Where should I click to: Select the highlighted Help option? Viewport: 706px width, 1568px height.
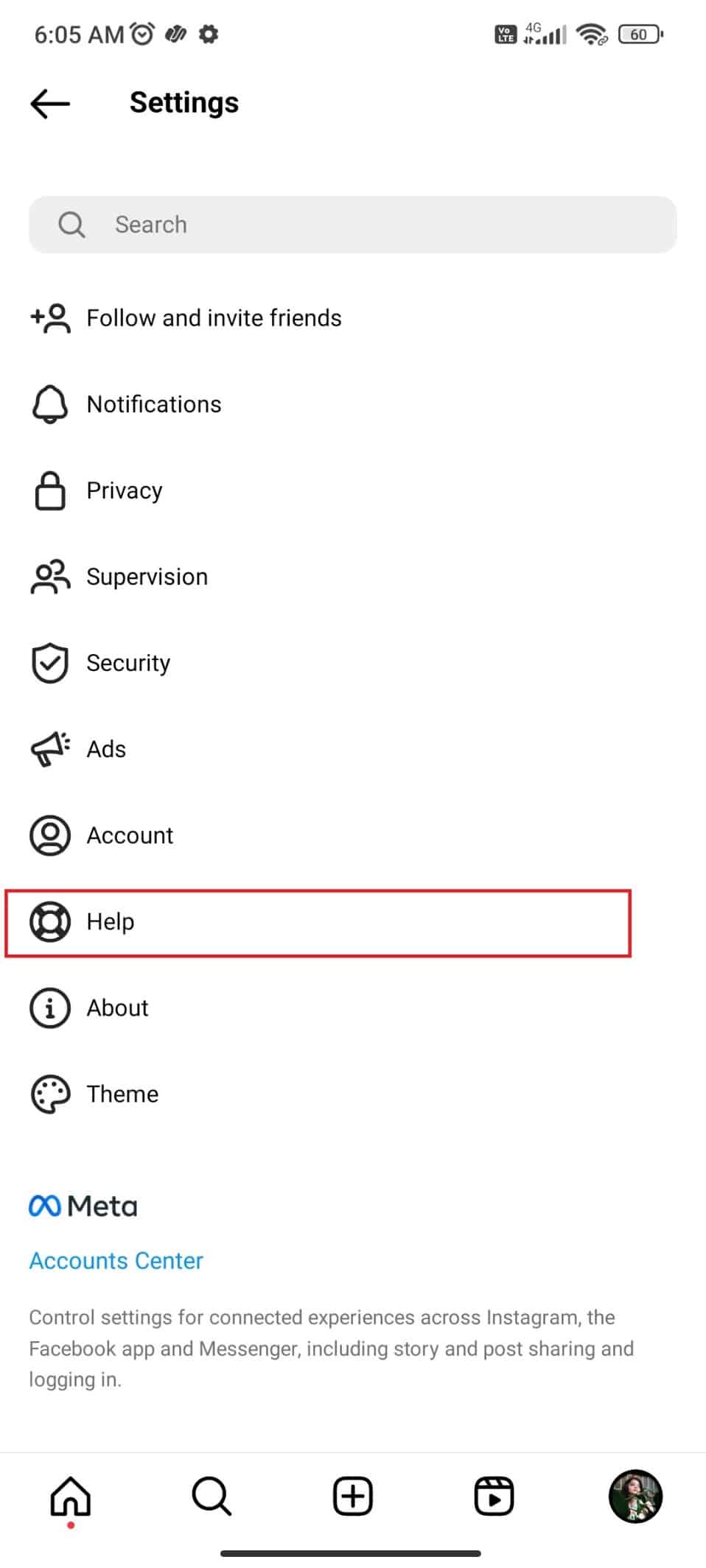(318, 923)
